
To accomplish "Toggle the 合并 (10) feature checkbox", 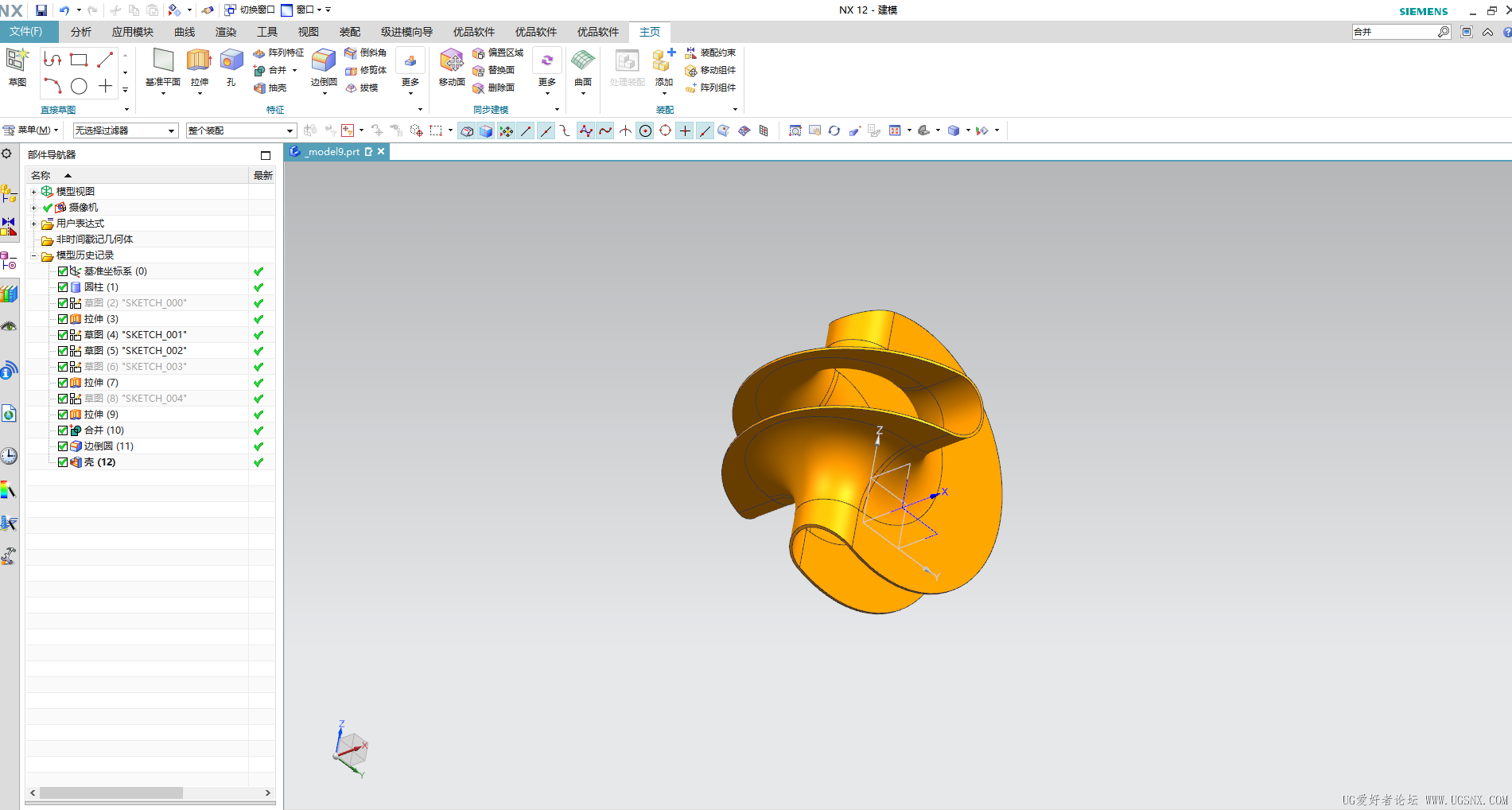I will [63, 430].
